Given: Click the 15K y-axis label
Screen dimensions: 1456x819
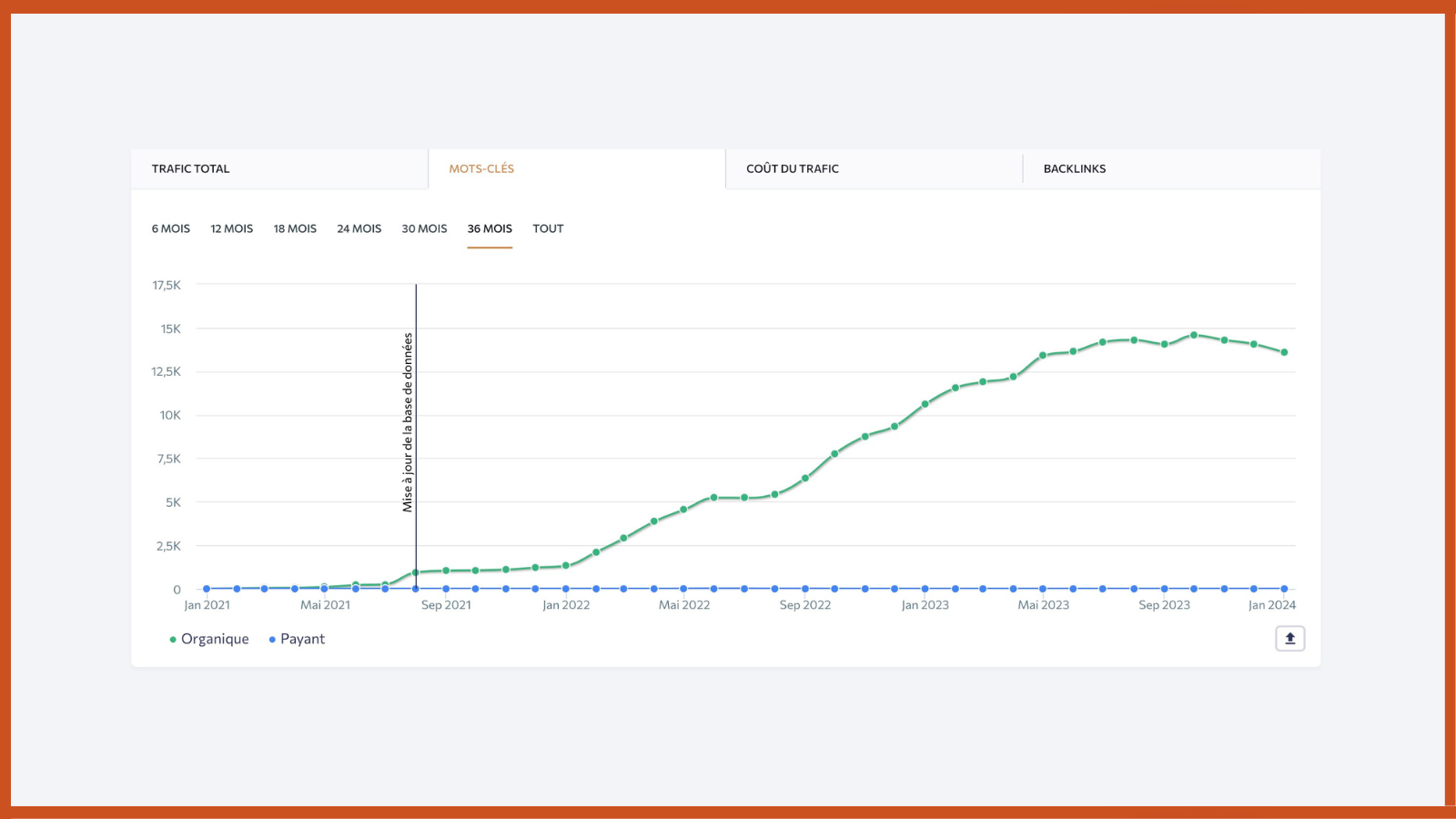Looking at the screenshot, I should click(171, 329).
